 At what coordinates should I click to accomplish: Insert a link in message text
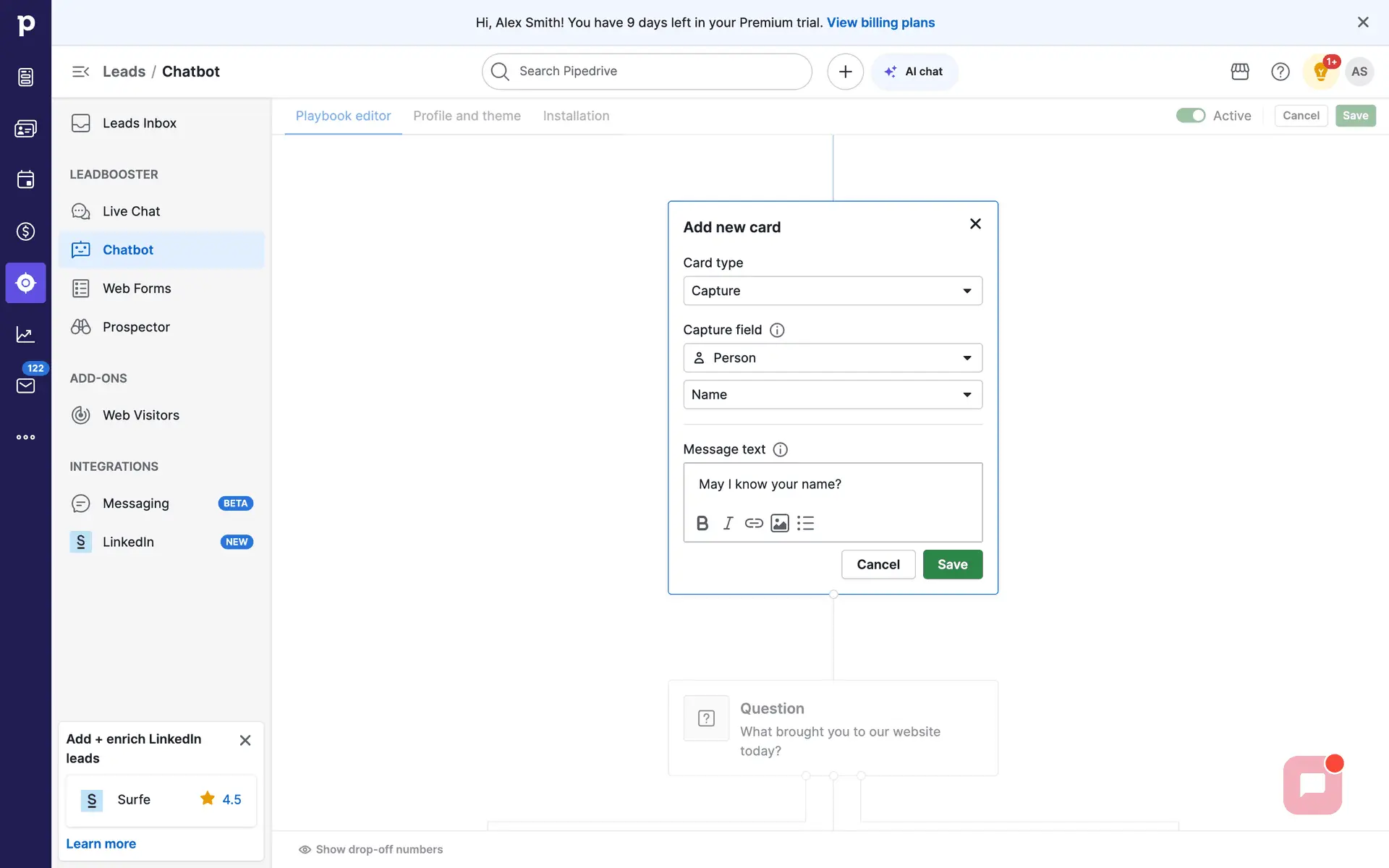tap(754, 523)
